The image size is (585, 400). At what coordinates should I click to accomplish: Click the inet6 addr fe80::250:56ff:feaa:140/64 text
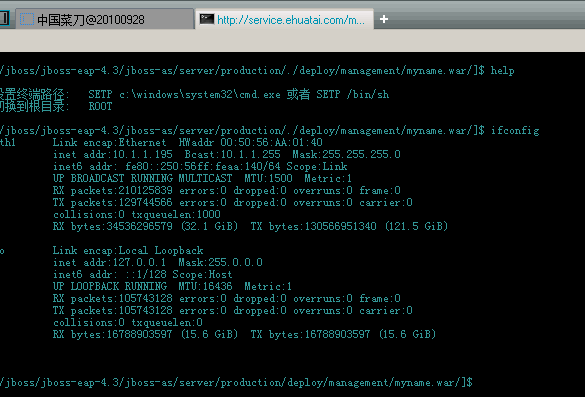click(x=167, y=166)
